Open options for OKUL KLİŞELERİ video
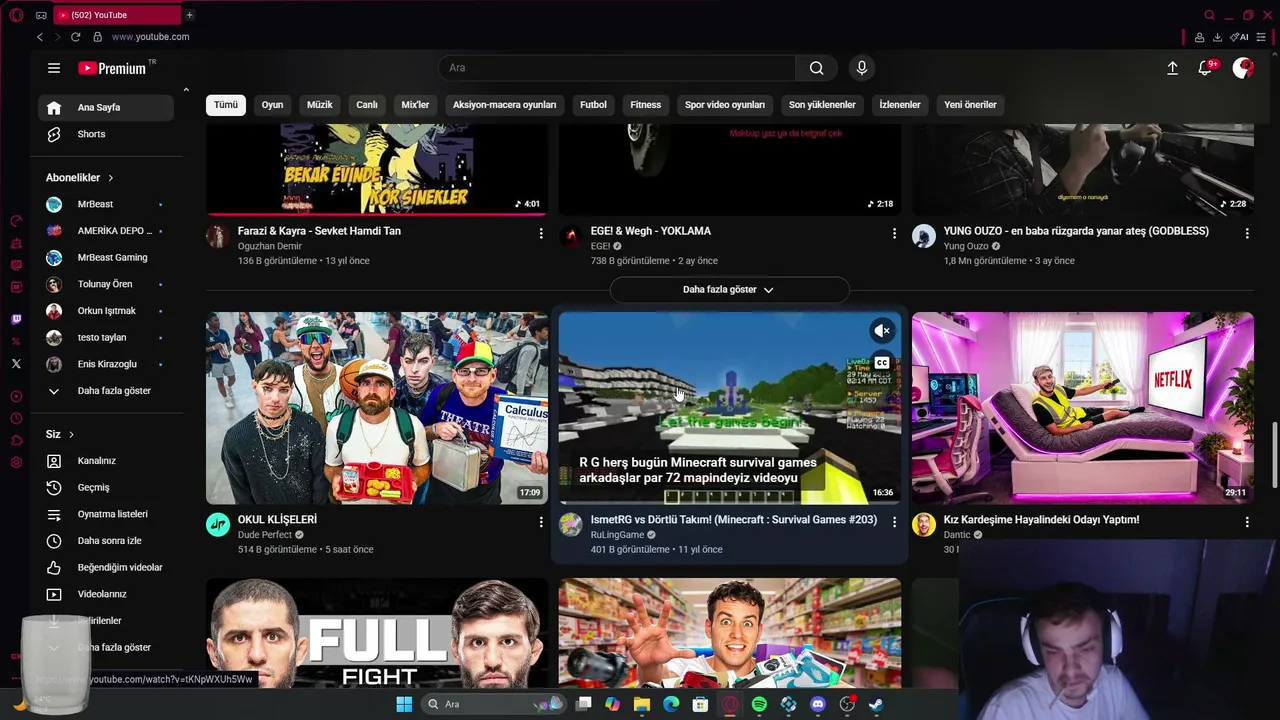 tap(541, 522)
